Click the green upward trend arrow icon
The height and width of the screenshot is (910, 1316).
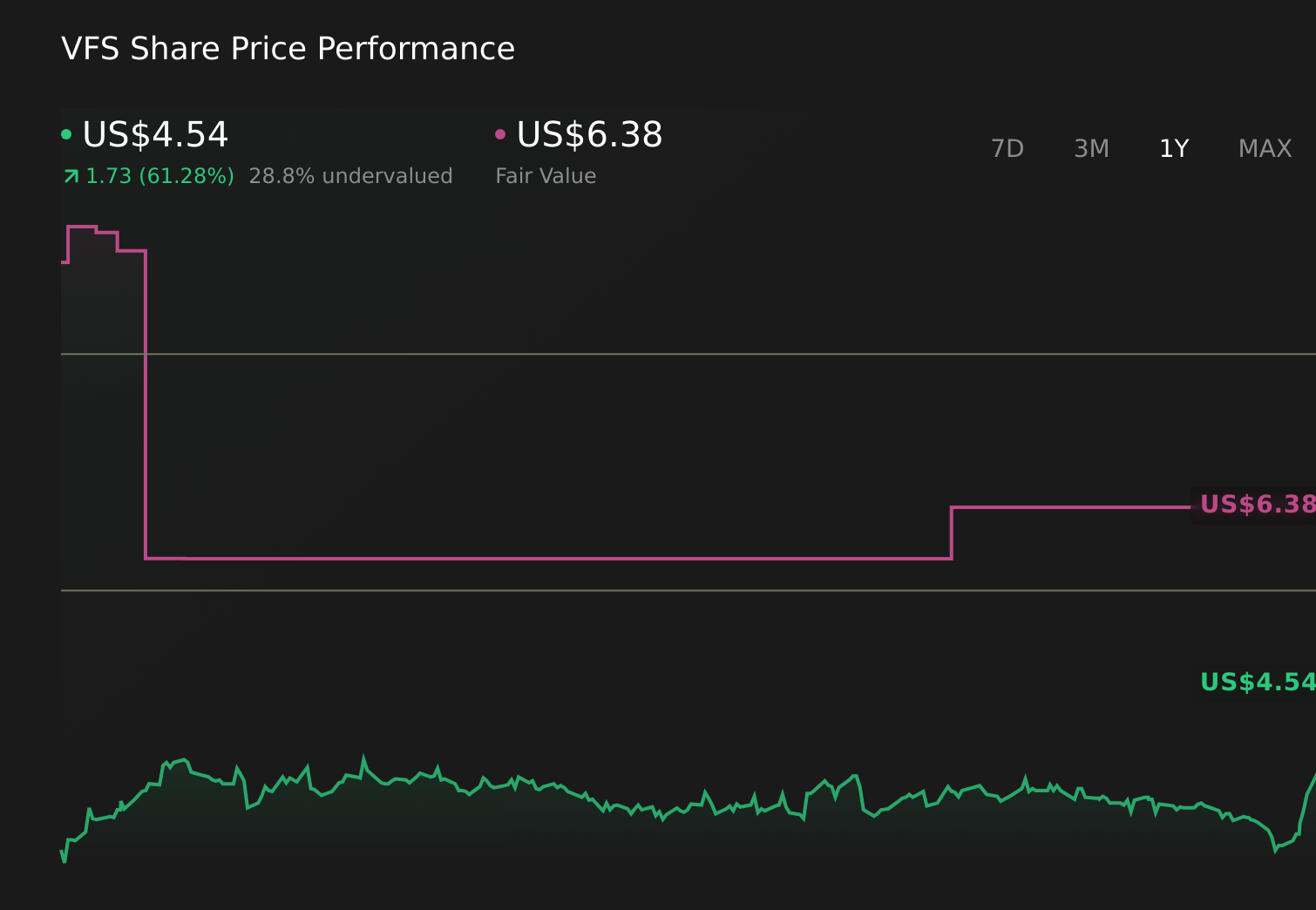pyautogui.click(x=71, y=175)
